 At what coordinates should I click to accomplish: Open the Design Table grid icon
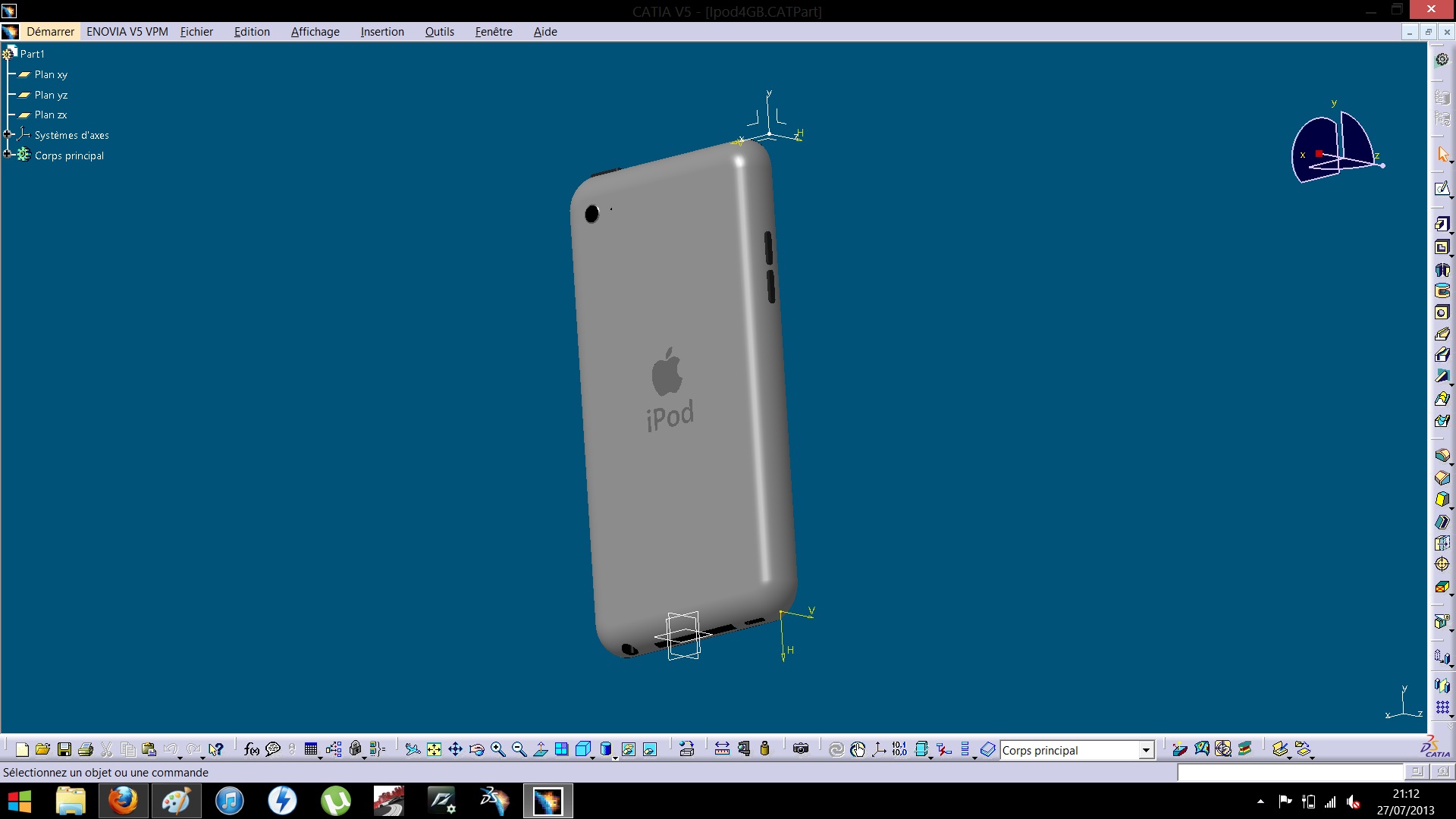pos(311,750)
